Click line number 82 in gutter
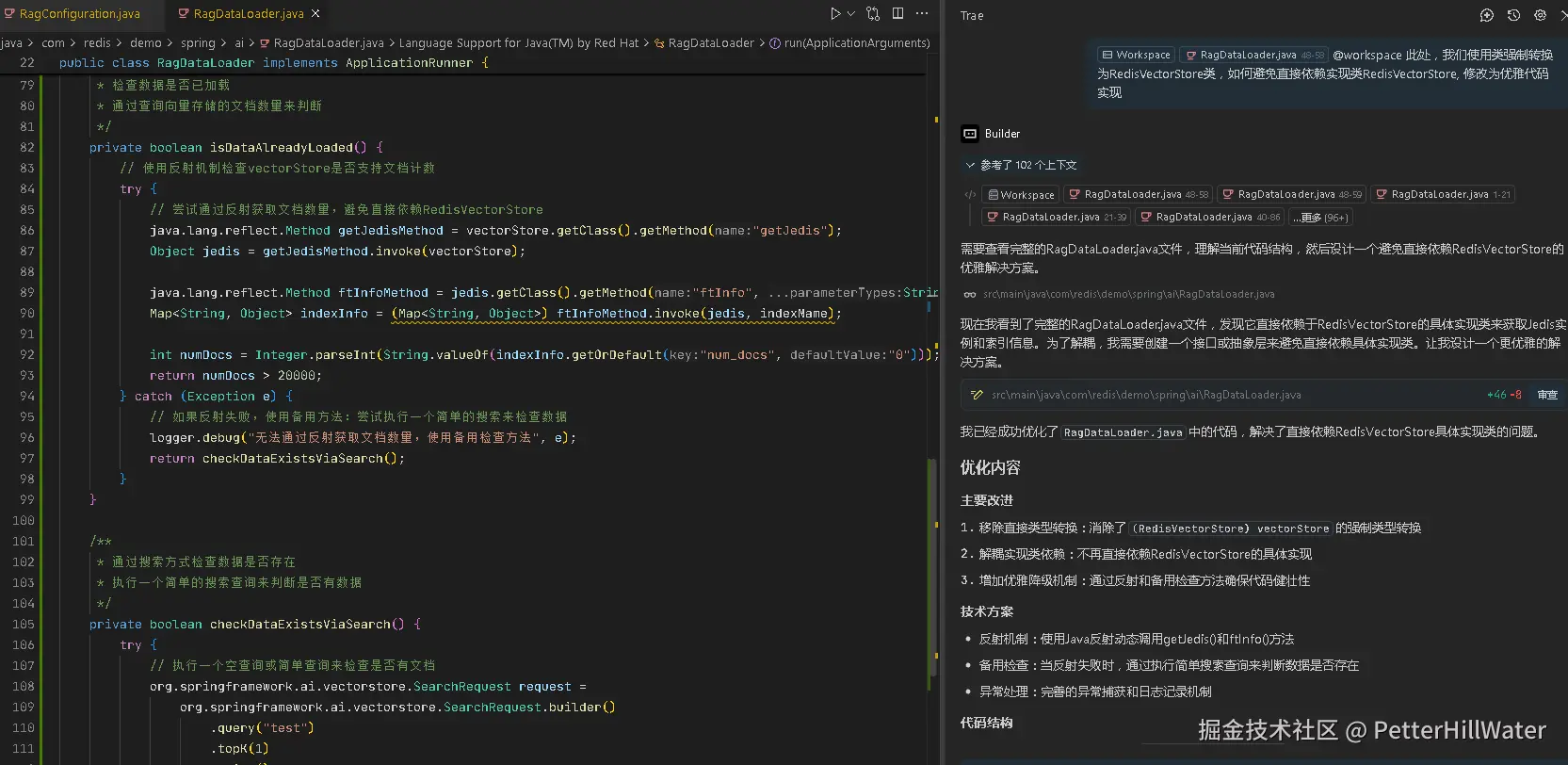 click(x=26, y=148)
